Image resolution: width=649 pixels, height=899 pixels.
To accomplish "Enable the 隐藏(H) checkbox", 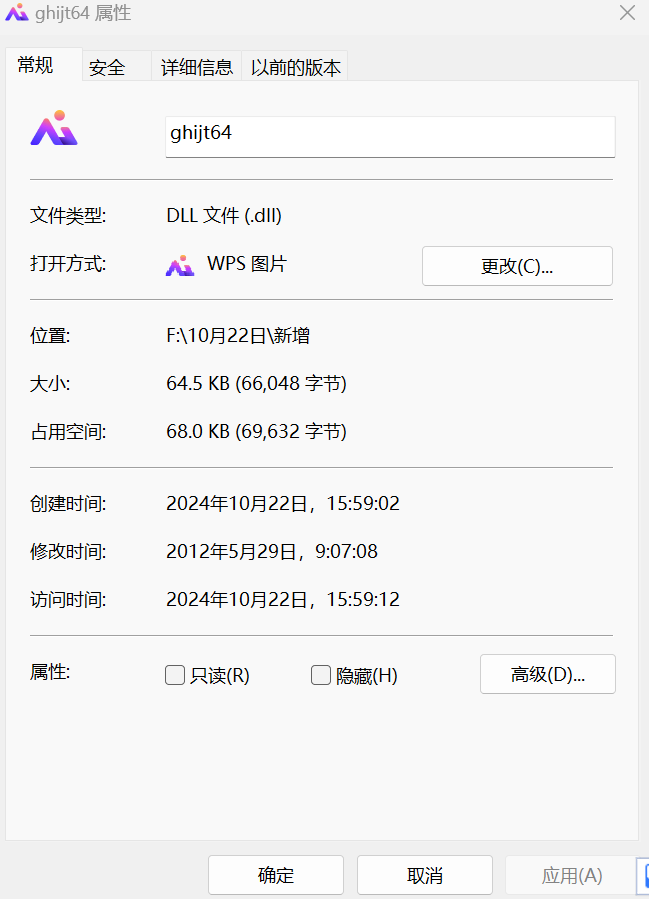I will point(320,675).
